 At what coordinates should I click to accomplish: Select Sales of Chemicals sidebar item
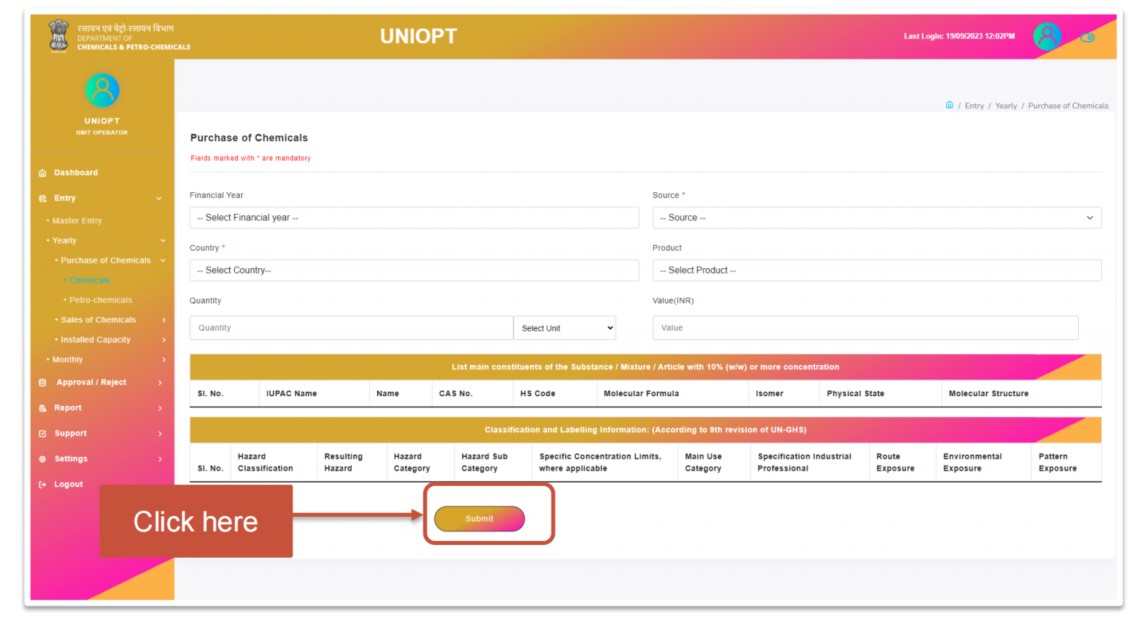[98, 320]
